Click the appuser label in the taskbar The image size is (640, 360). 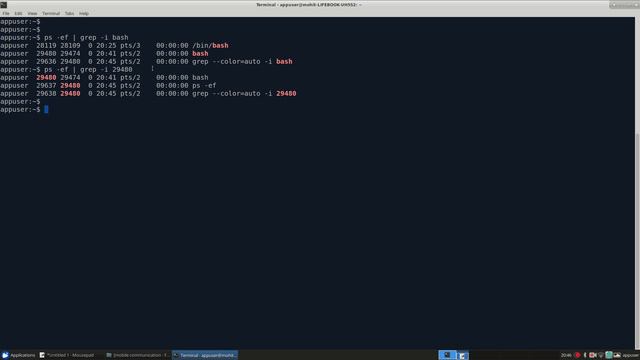tap(631, 356)
